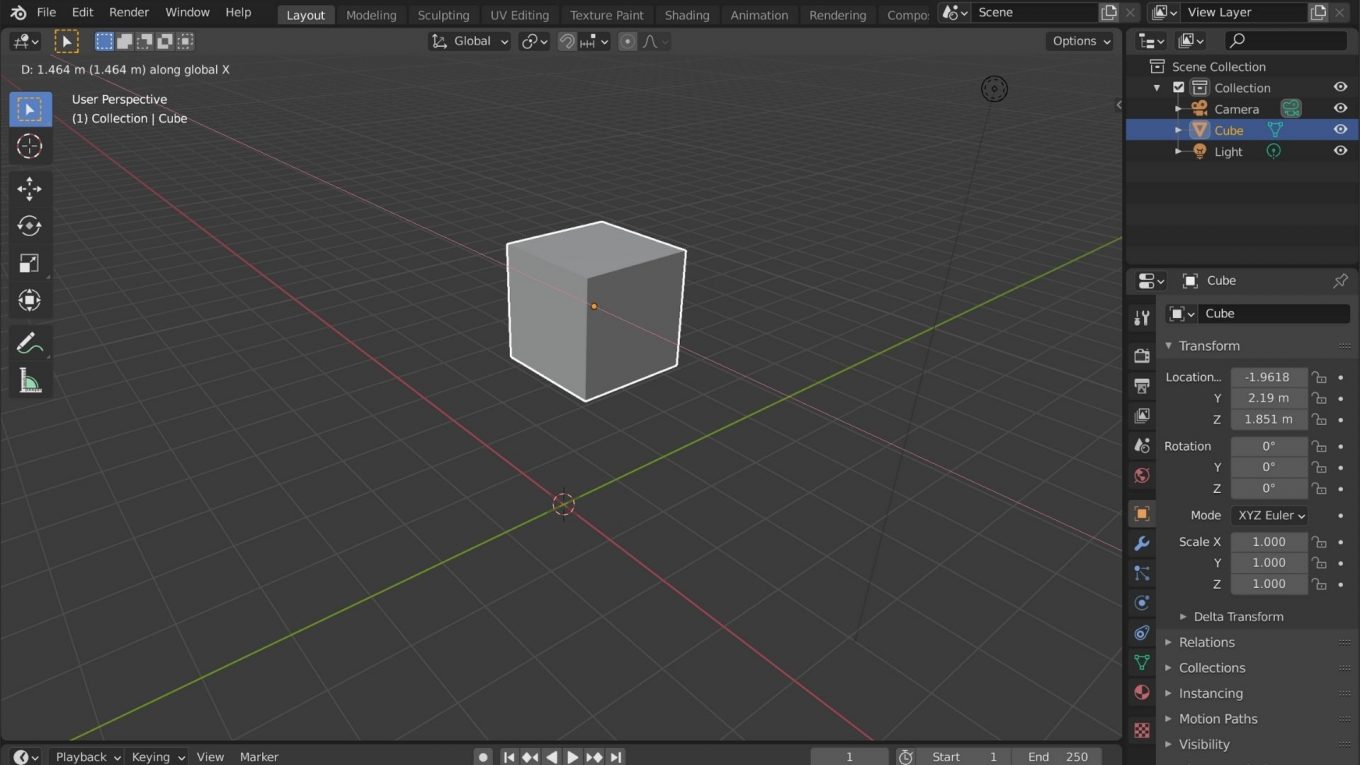Open the Object Data properties tab
1360x765 pixels.
click(x=1141, y=662)
